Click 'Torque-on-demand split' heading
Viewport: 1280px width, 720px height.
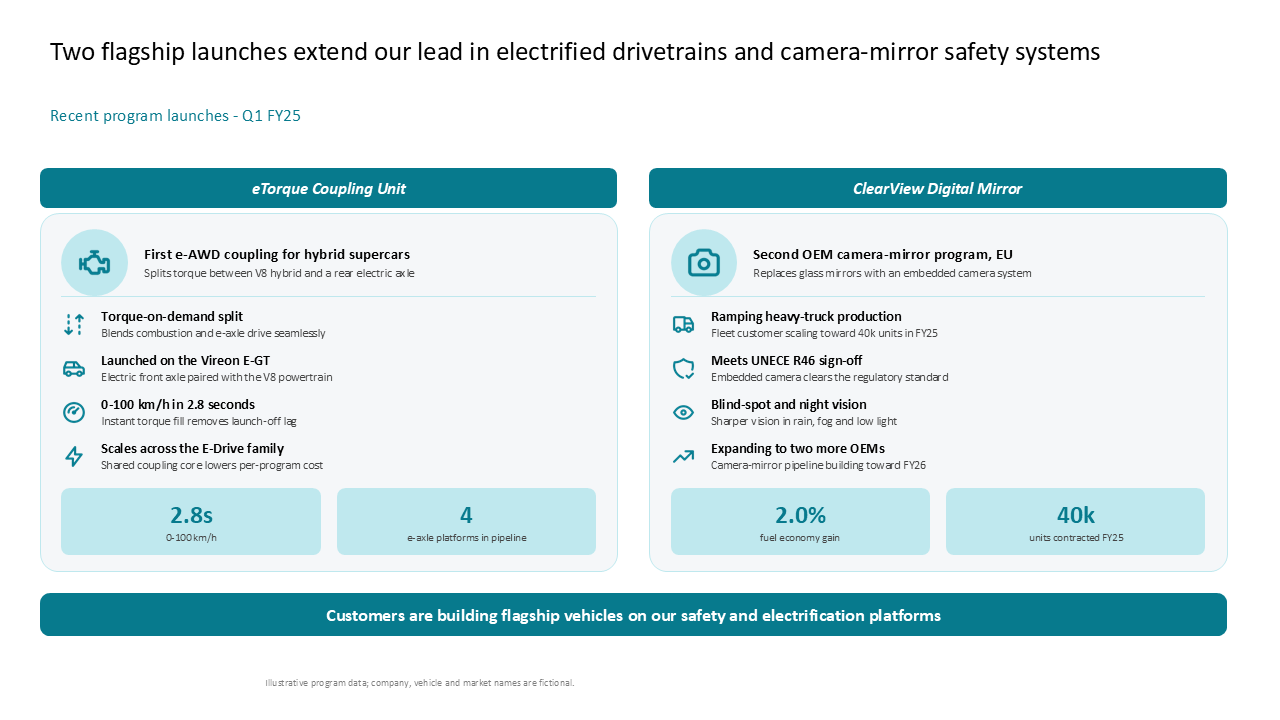[x=172, y=316]
